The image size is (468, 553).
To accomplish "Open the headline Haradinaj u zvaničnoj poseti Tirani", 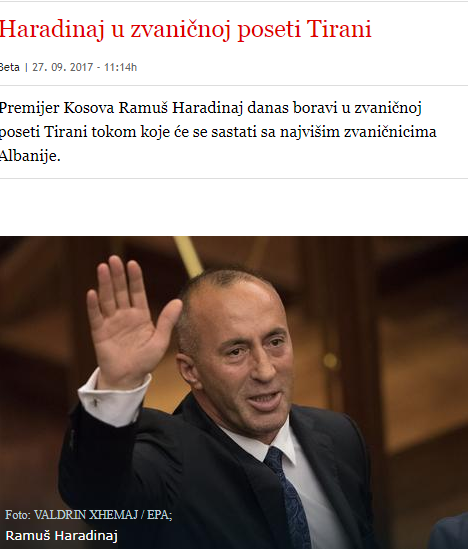I will coord(186,29).
